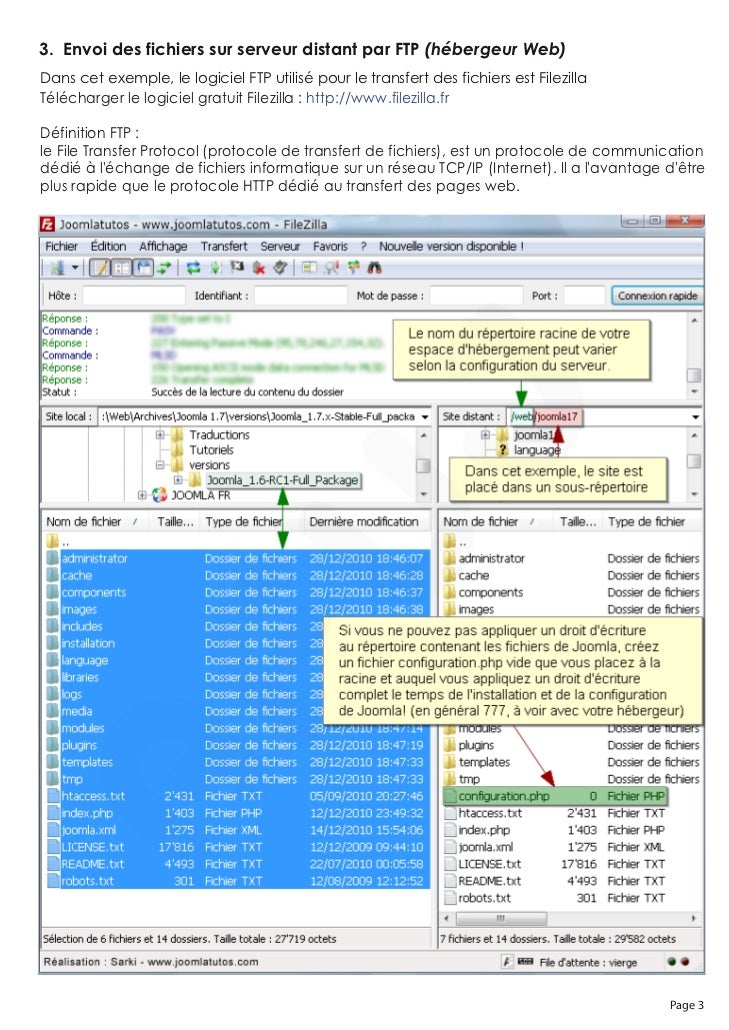Open the Fichier menu
Image resolution: width=729 pixels, height=1030 pixels.
(61, 246)
